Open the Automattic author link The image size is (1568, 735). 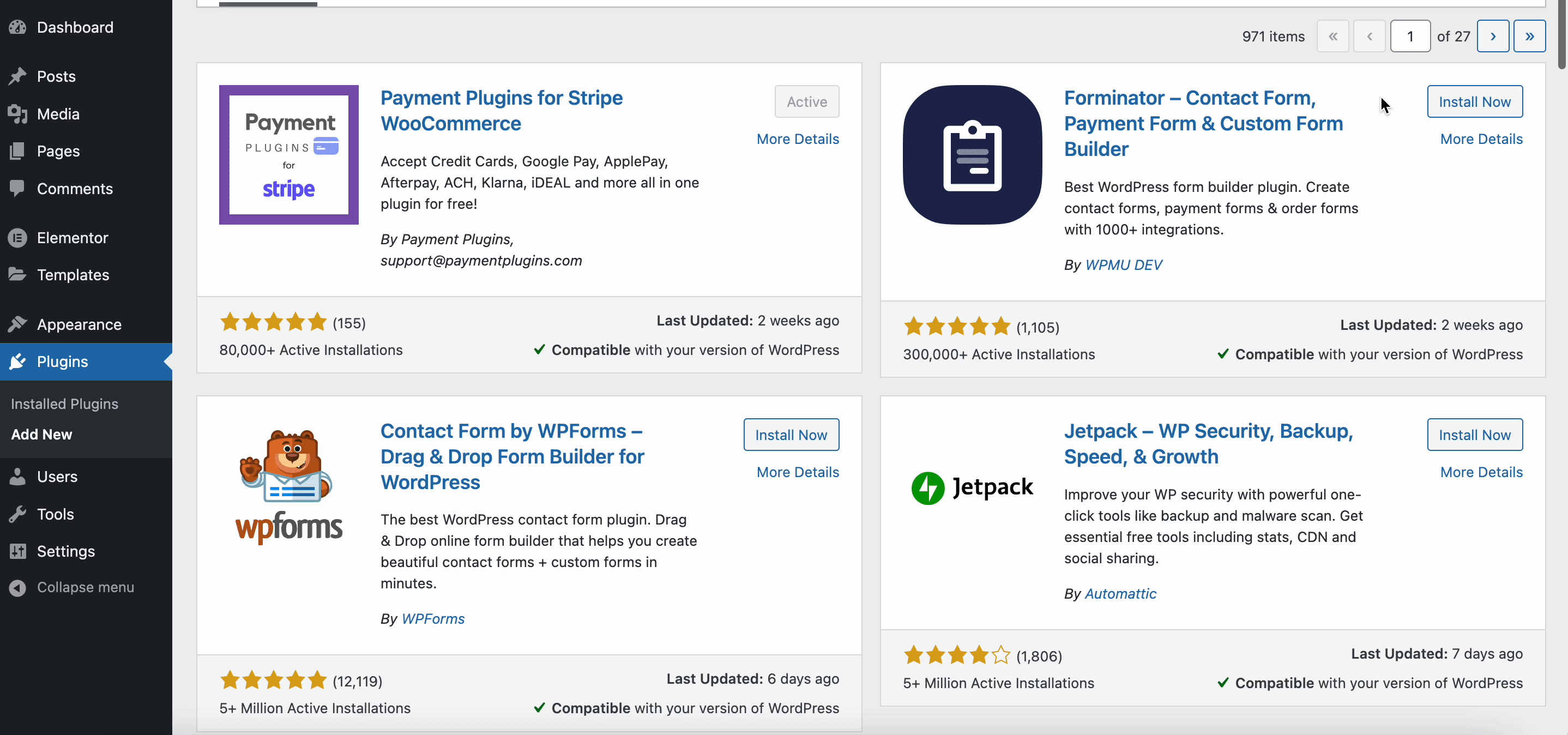click(x=1120, y=594)
